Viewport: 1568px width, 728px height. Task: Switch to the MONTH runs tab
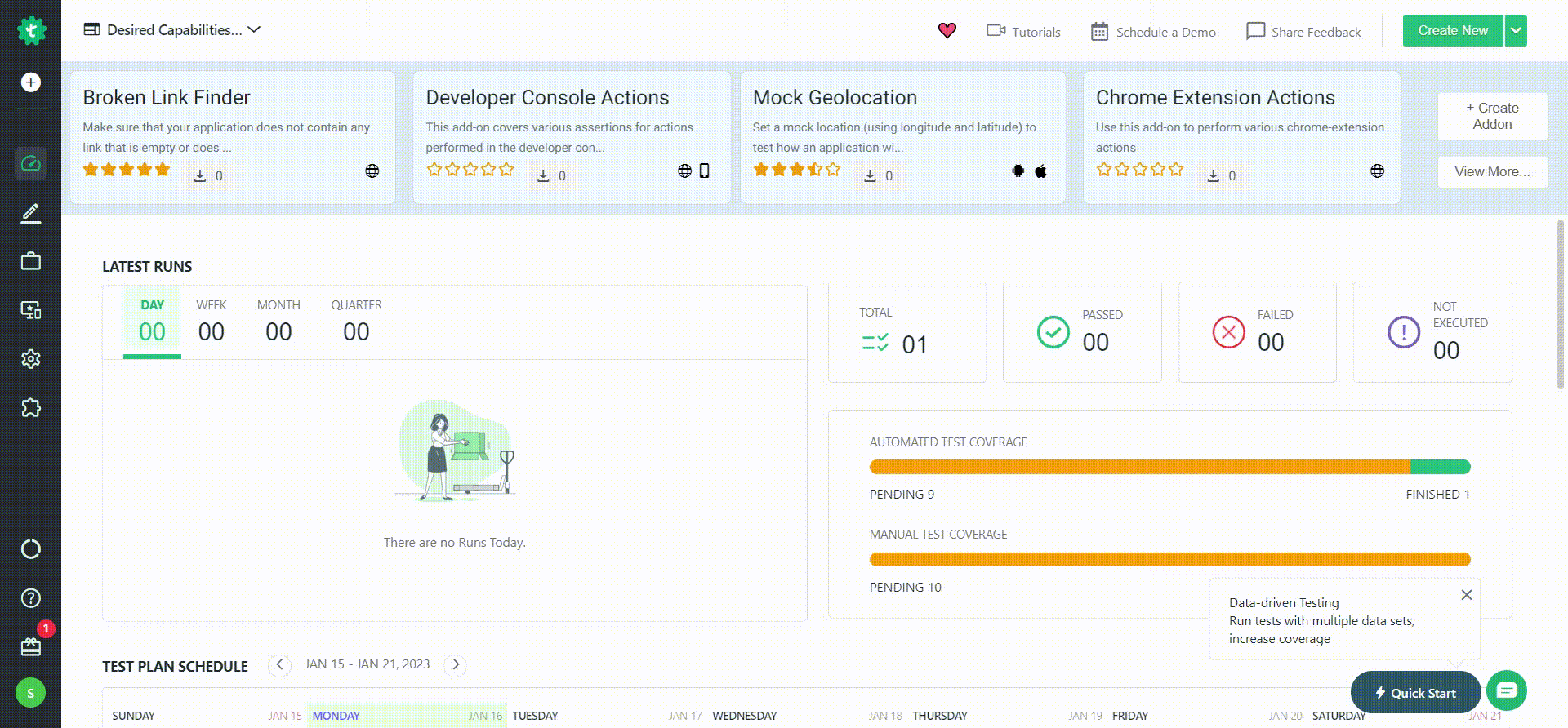point(278,322)
